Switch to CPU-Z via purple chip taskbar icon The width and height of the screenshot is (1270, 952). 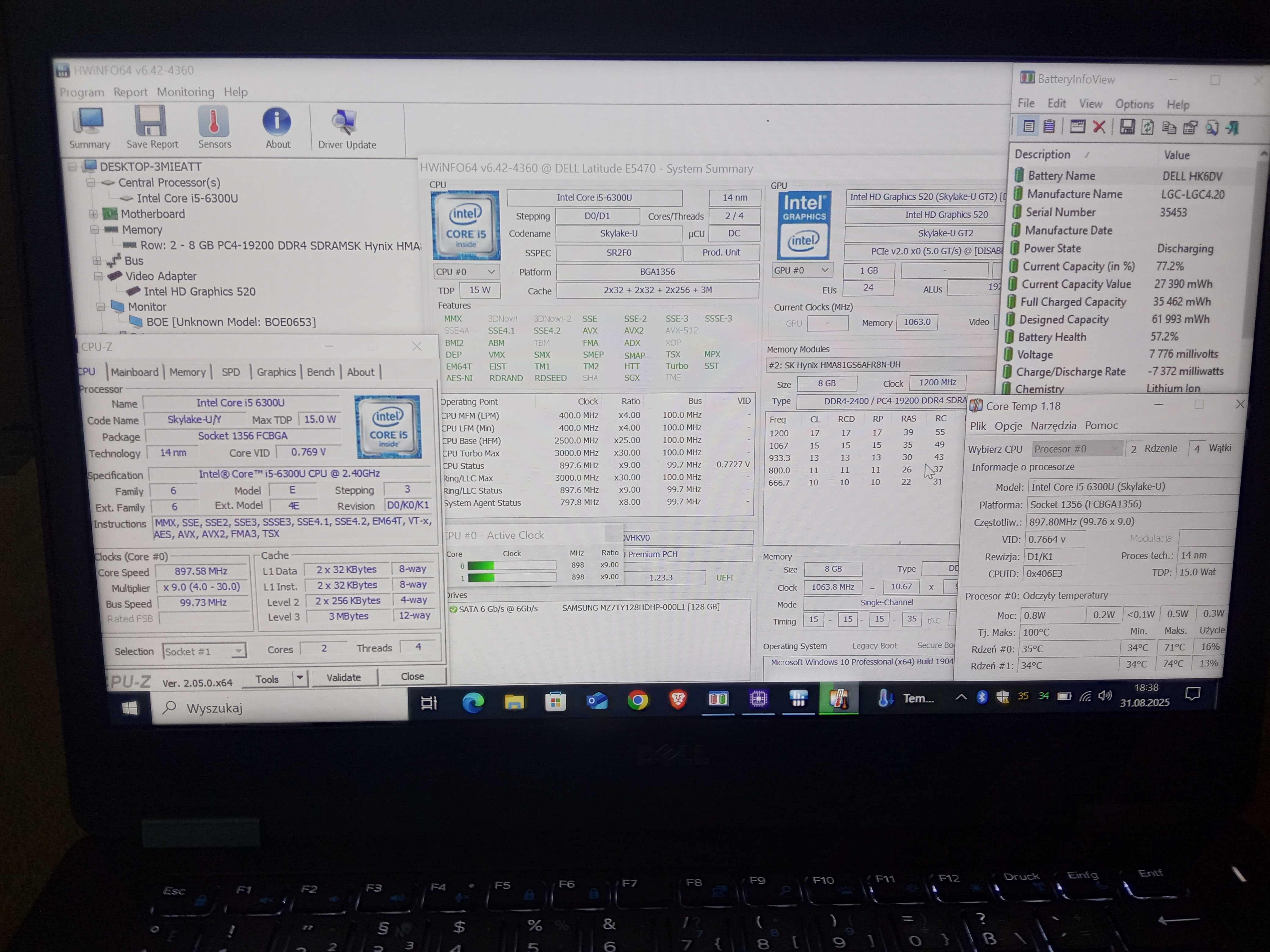coord(758,698)
